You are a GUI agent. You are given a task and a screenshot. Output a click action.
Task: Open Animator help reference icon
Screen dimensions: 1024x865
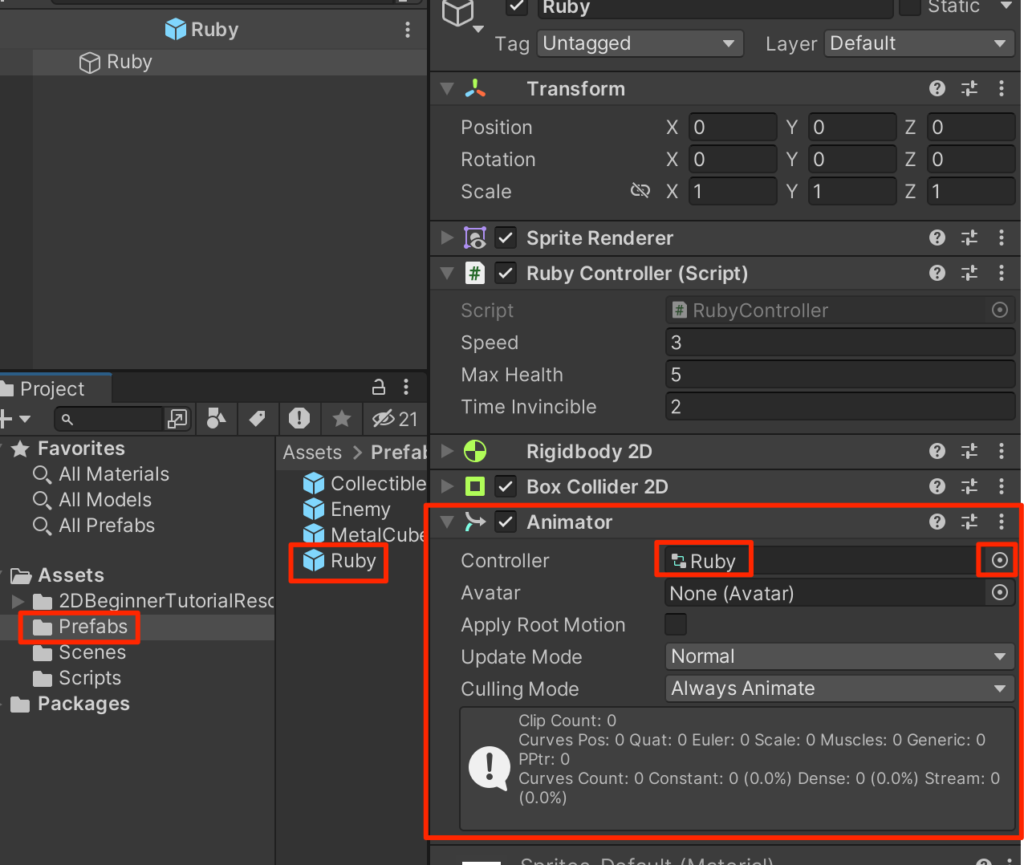pyautogui.click(x=937, y=522)
